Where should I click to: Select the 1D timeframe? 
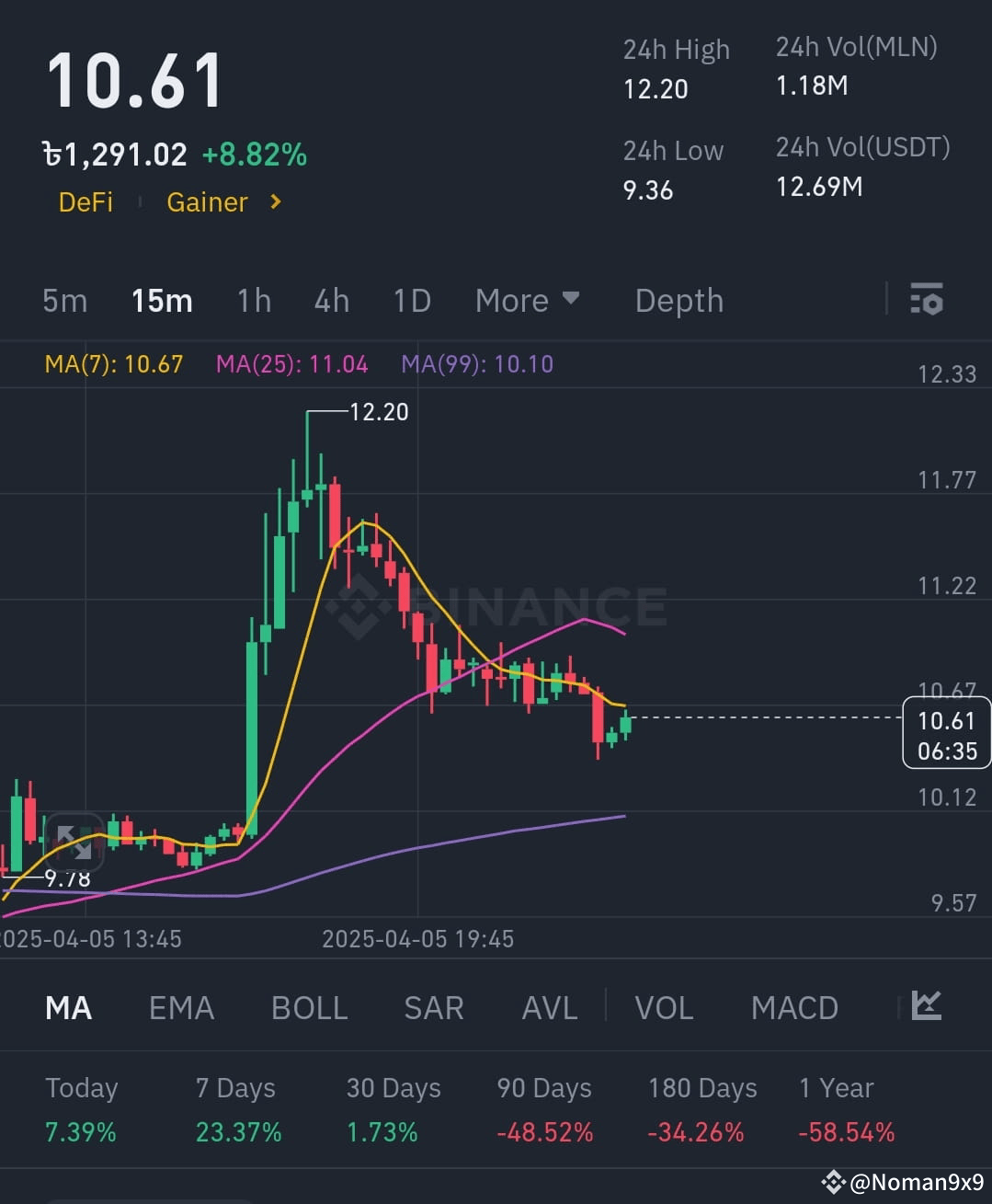coord(412,301)
